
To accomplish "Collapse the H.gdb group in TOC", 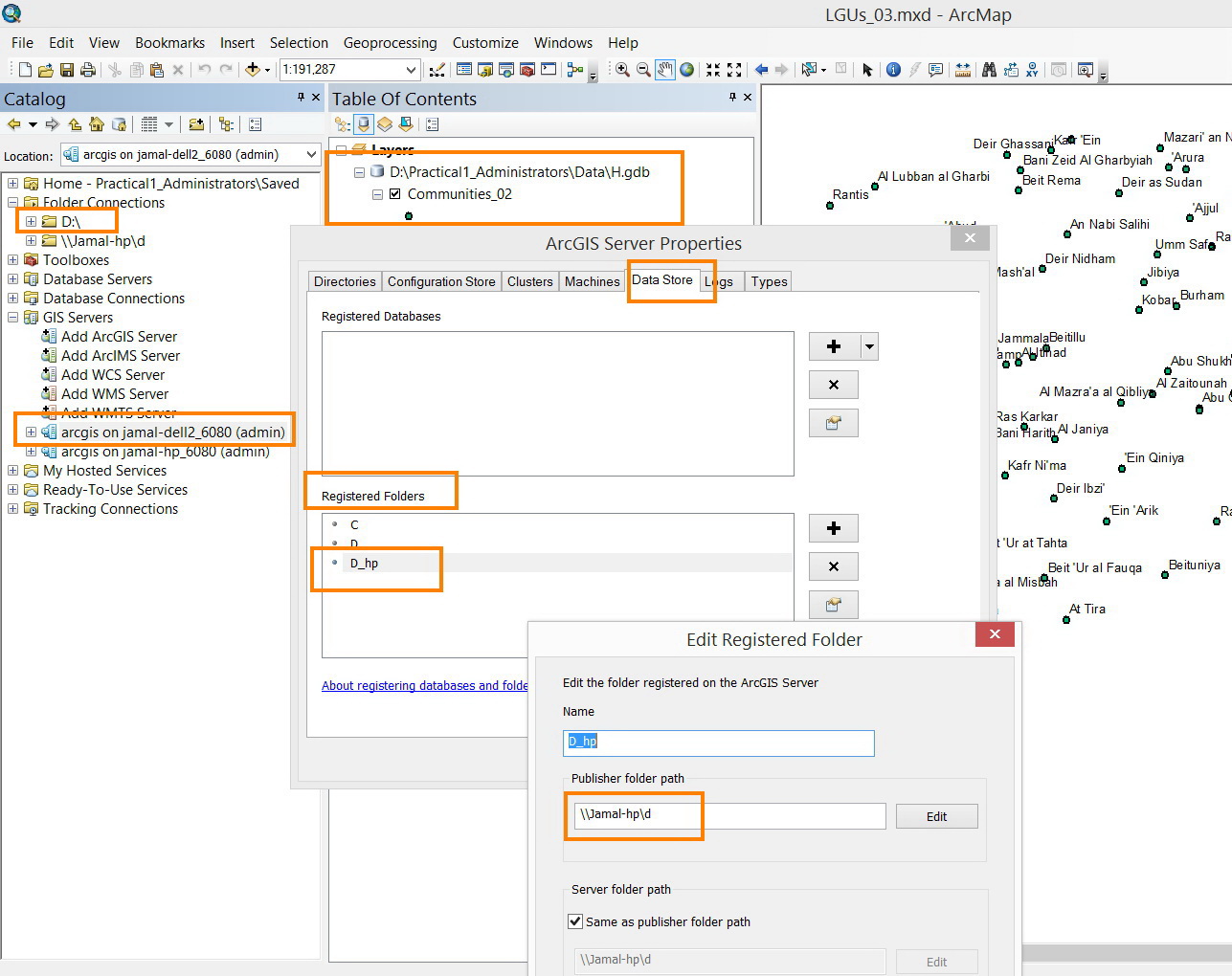I will 359,172.
